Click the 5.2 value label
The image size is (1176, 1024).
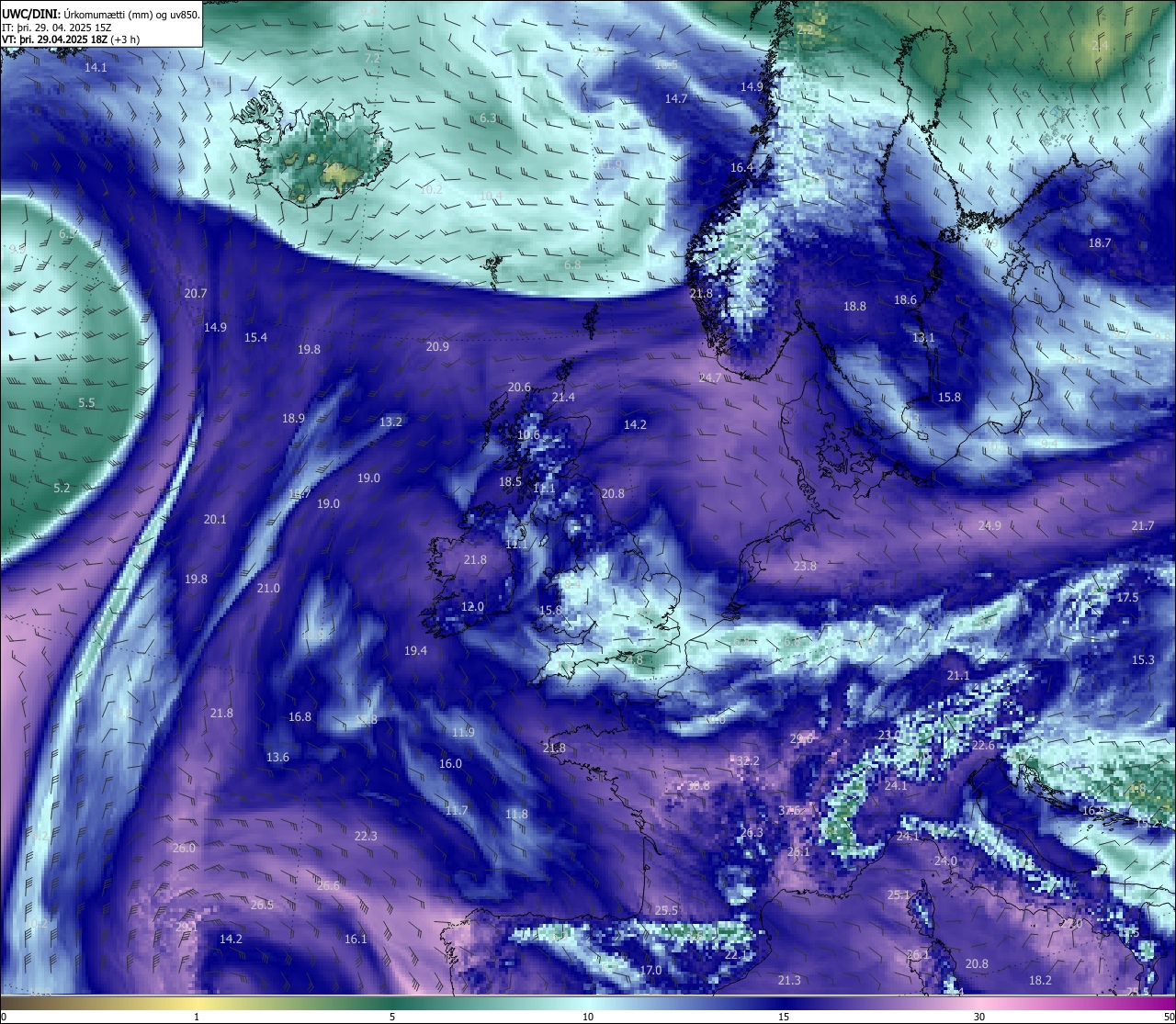(62, 489)
